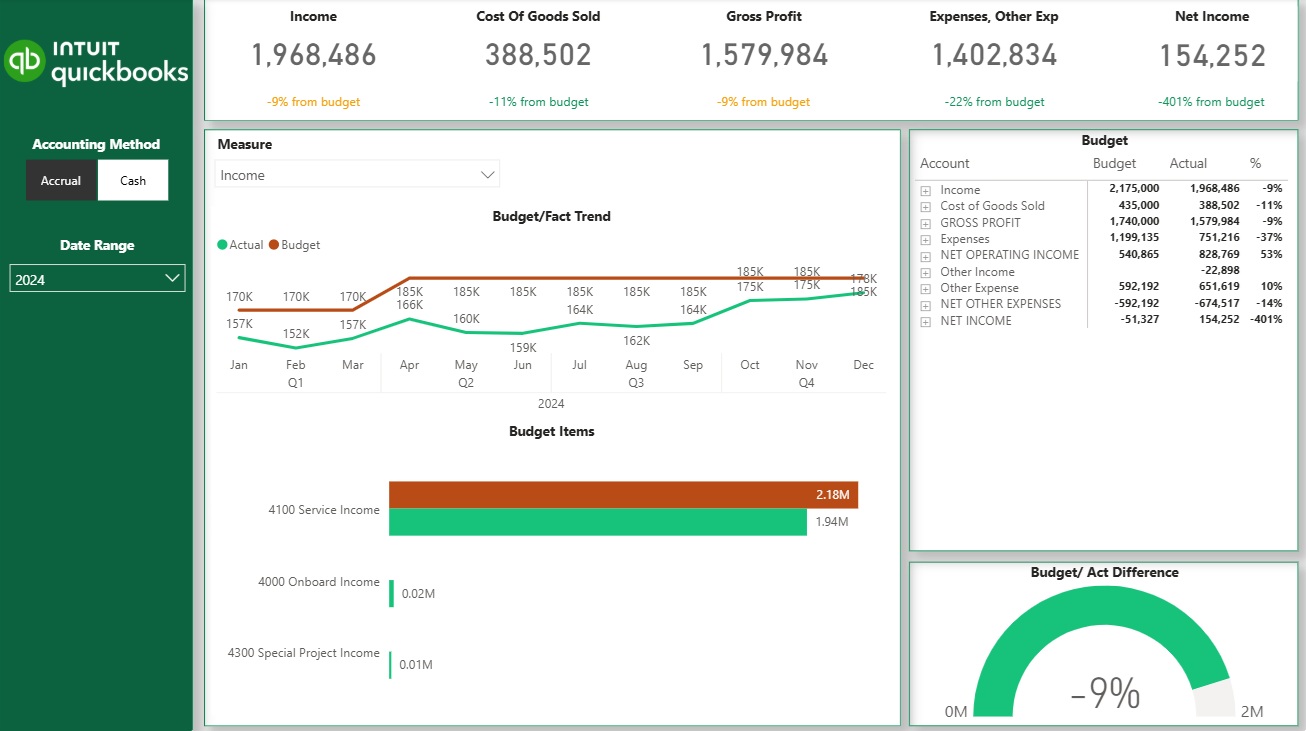Sort table by the Actual column header

pos(1188,163)
